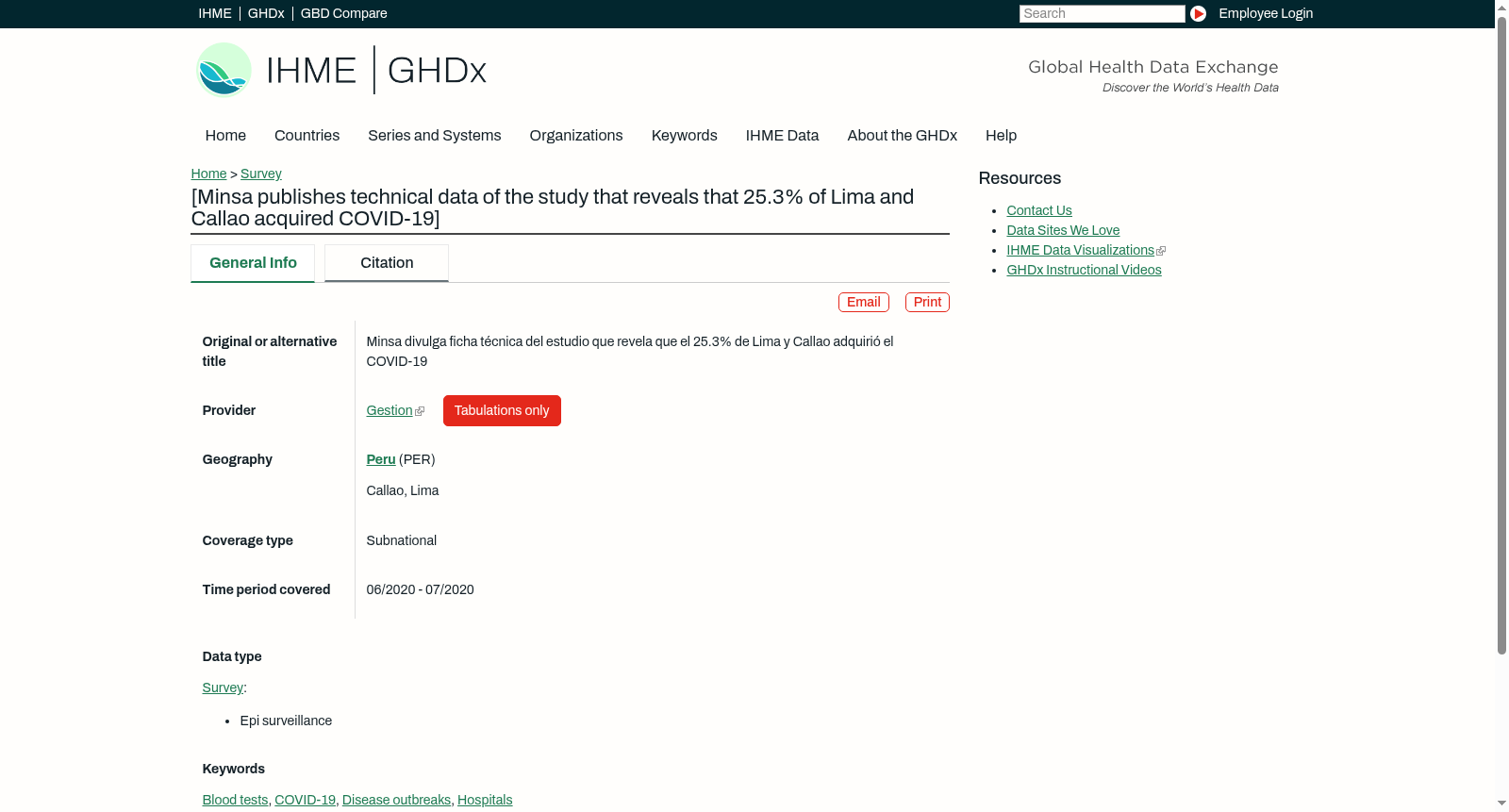Click the page title starting '[Minsa publishes'
1509x812 pixels.
pyautogui.click(x=553, y=207)
